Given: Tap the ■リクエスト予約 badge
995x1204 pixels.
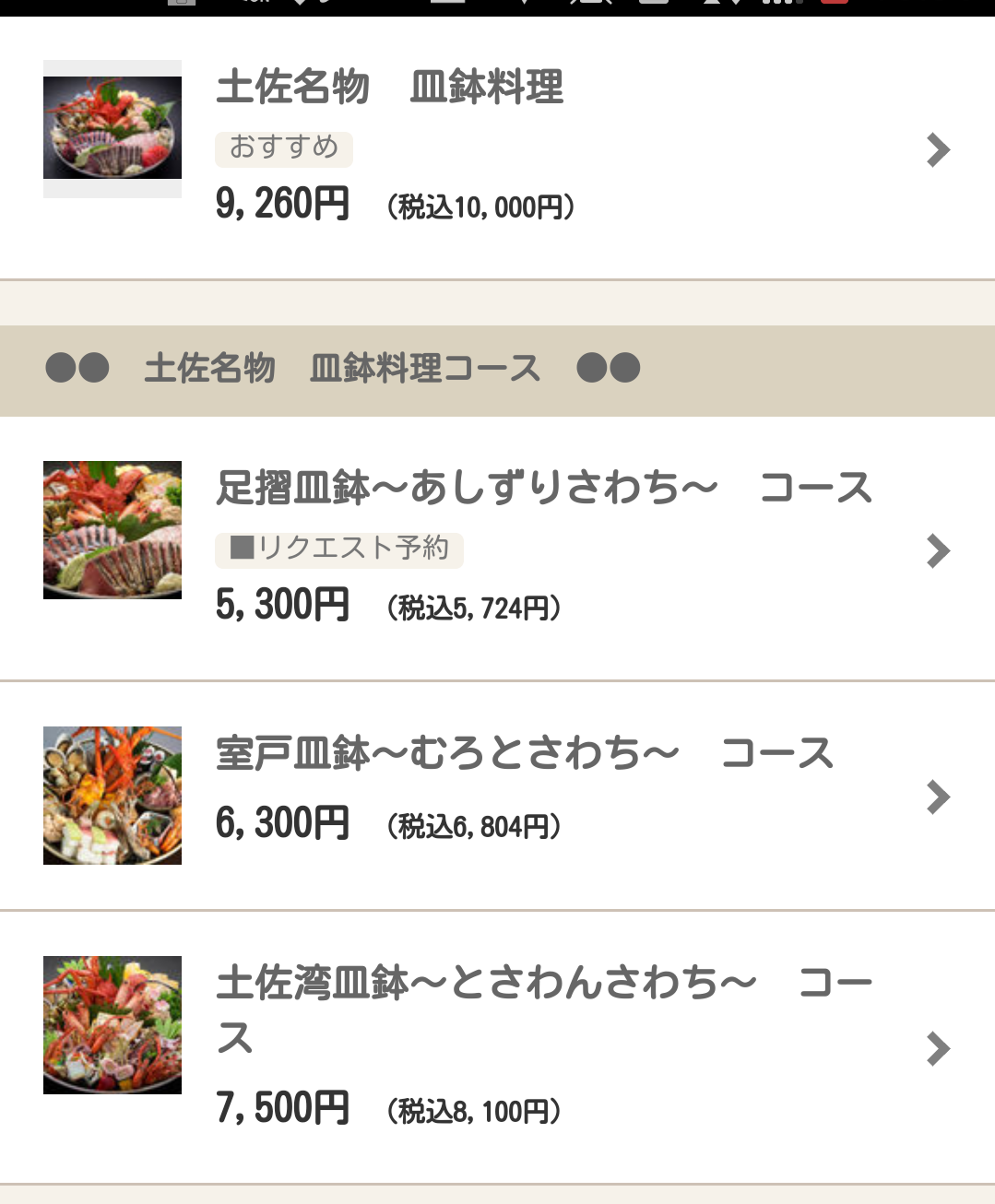Looking at the screenshot, I should click(339, 549).
